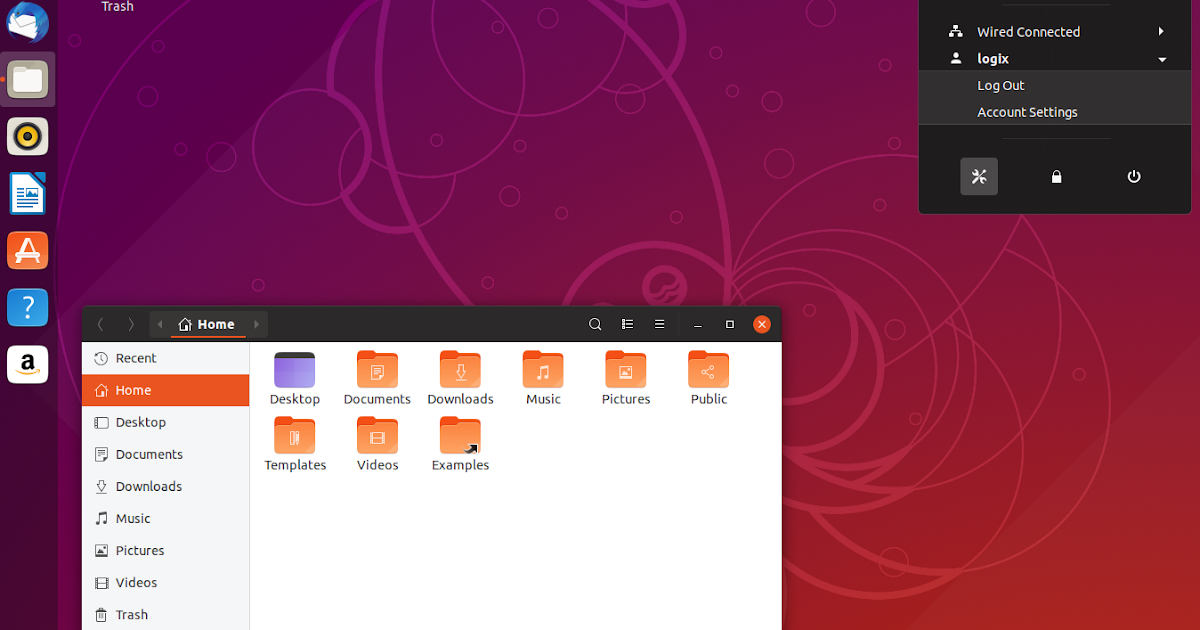
Task: Click the power off icon
Action: coord(1133,176)
